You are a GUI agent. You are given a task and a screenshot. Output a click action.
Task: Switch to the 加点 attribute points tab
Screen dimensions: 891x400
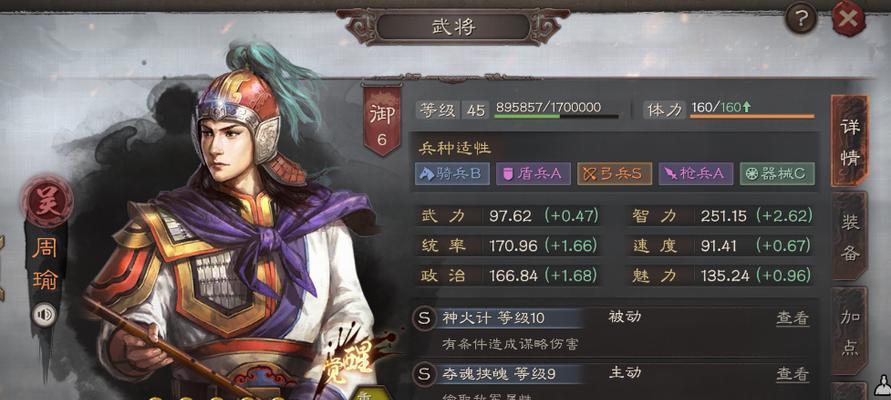850,331
